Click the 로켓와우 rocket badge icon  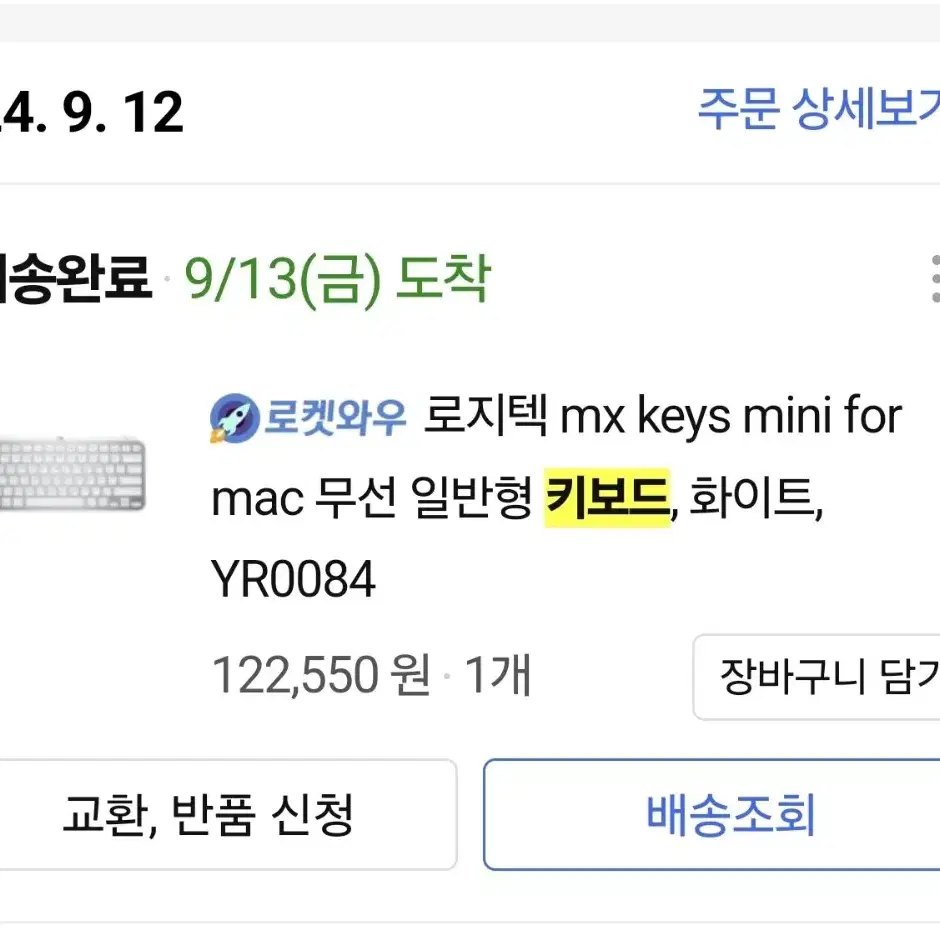click(234, 418)
